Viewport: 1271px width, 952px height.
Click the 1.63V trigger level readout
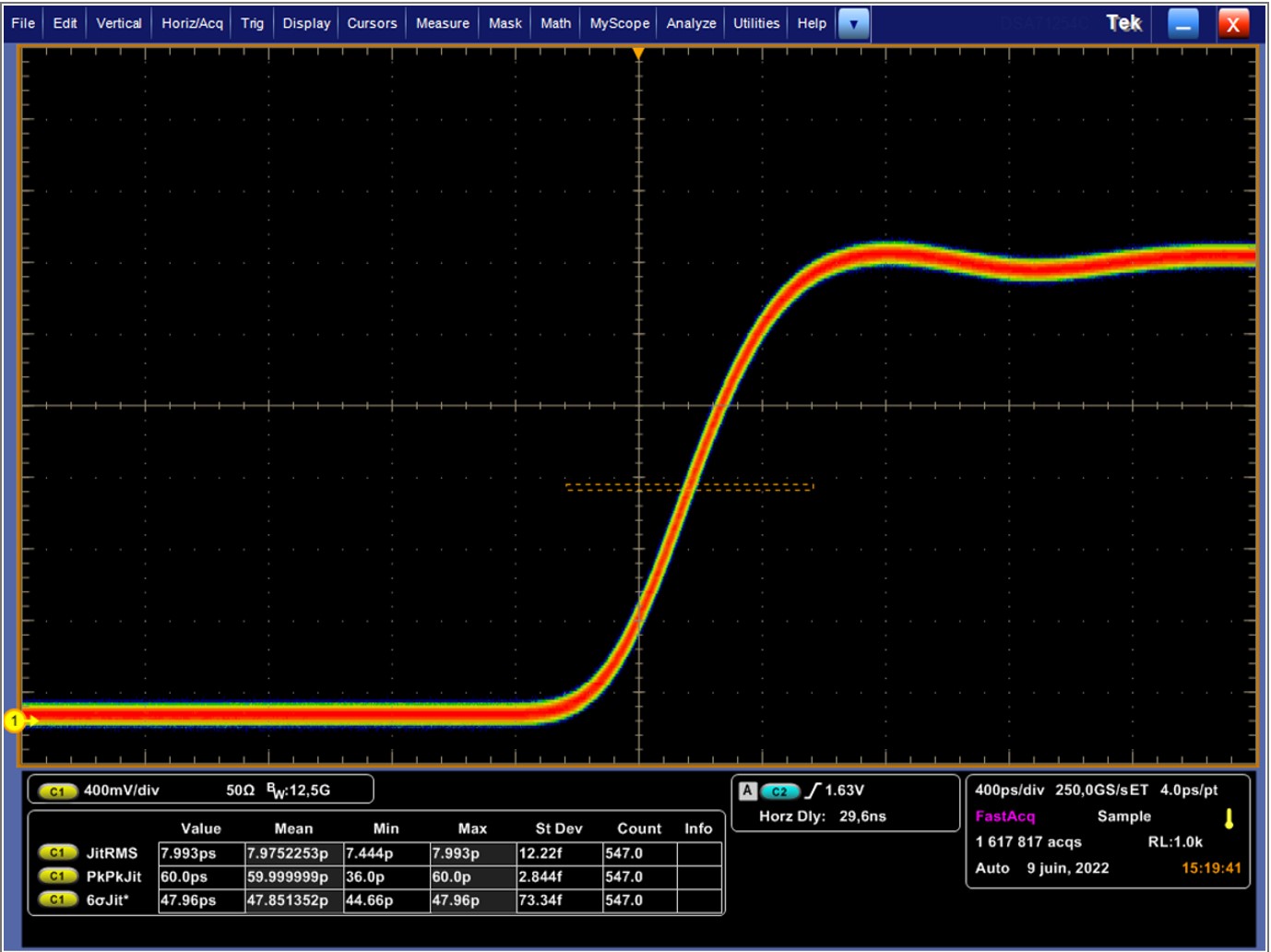tap(844, 791)
